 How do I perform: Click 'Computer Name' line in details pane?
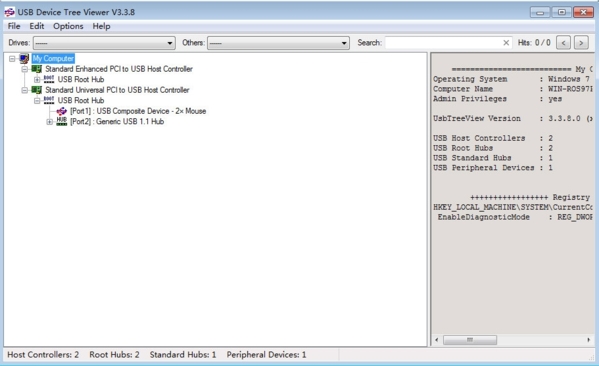pyautogui.click(x=512, y=89)
